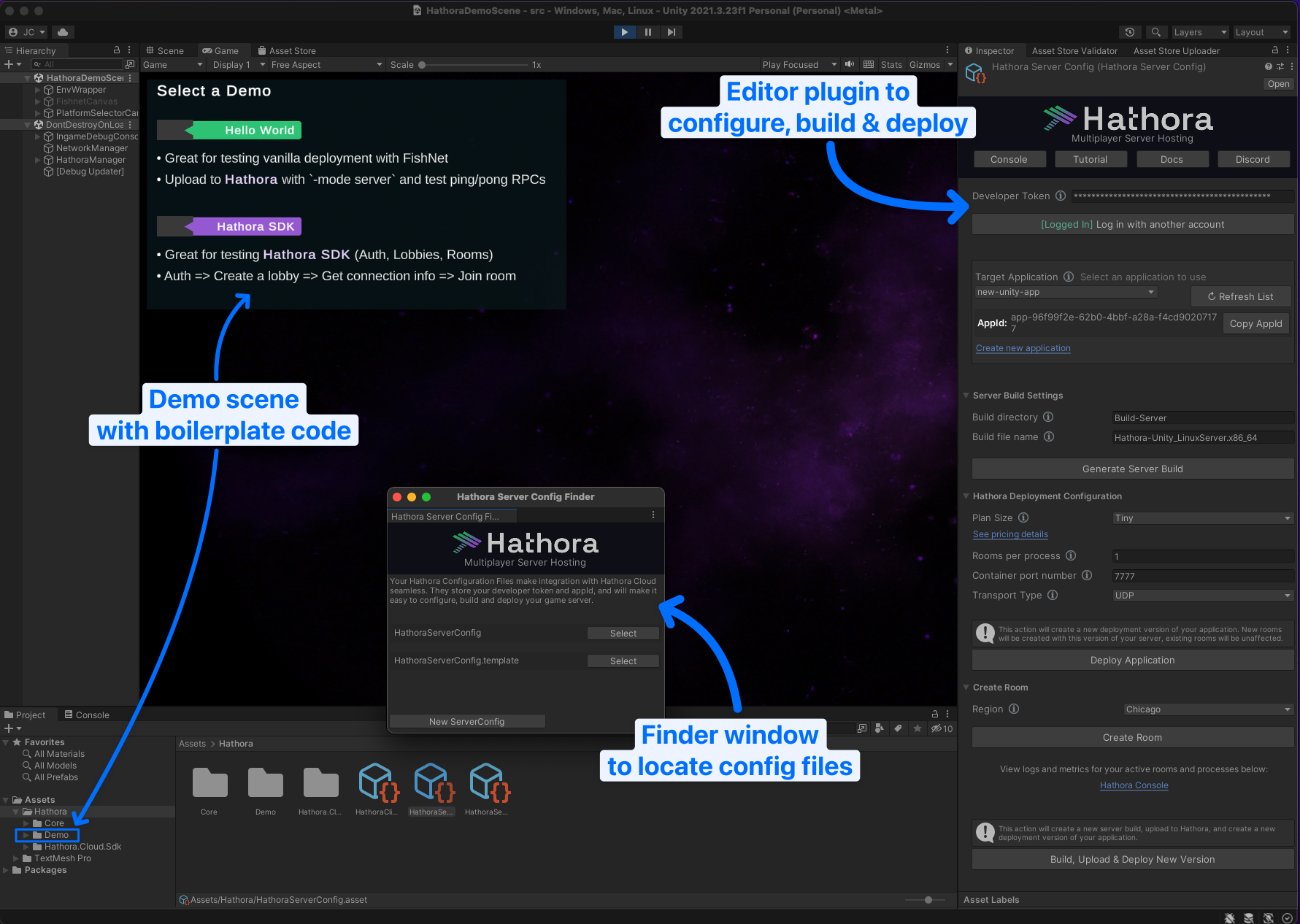Screen dimensions: 1300x924
Task: Toggle hidden packages visibility (10) icon
Action: [x=942, y=728]
